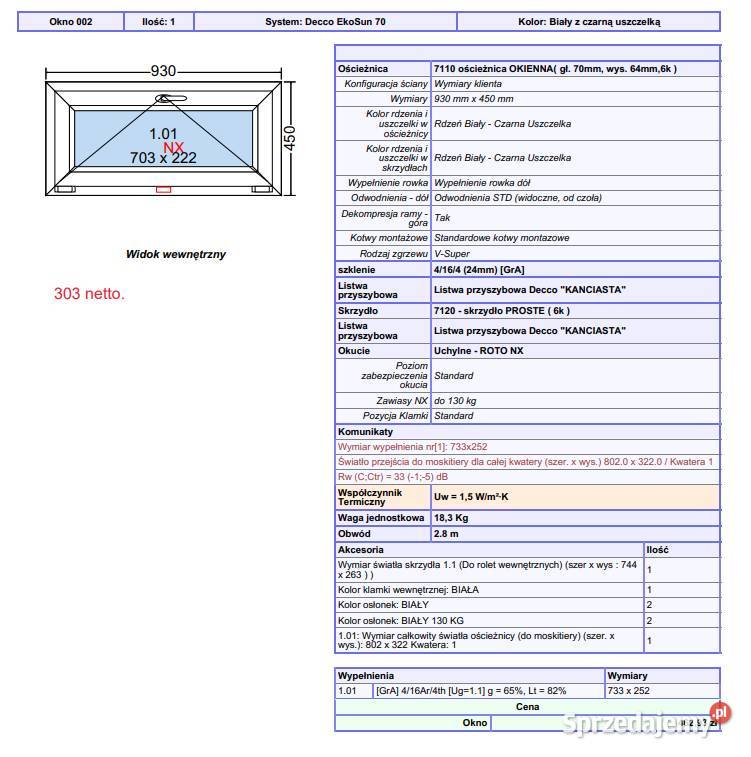Click the '2.8 m' Obwód value
Viewport: 751px width, 757px height.
[446, 534]
